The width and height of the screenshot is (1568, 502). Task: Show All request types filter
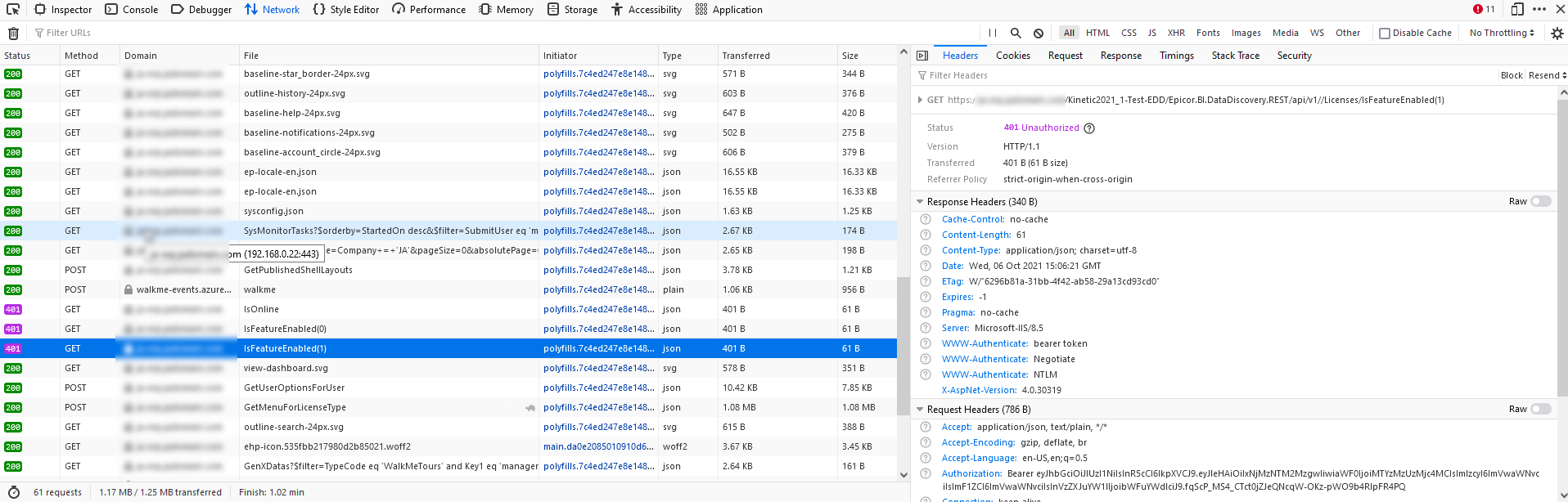pos(1069,34)
